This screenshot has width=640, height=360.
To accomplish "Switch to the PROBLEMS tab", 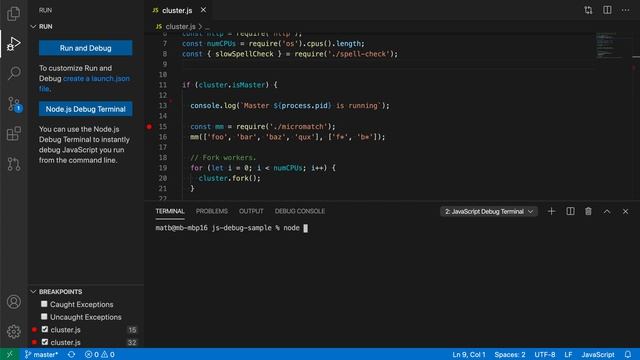I will pyautogui.click(x=211, y=211).
